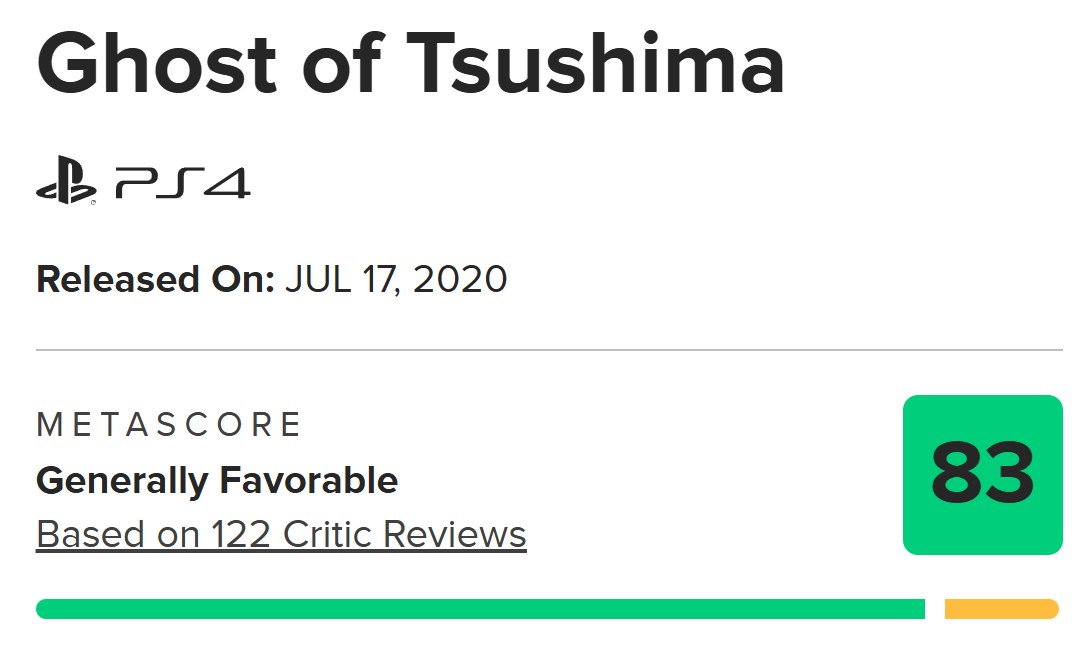Click the gap between green and yellow bars
Image resolution: width=1082 pixels, height=665 pixels.
935,609
